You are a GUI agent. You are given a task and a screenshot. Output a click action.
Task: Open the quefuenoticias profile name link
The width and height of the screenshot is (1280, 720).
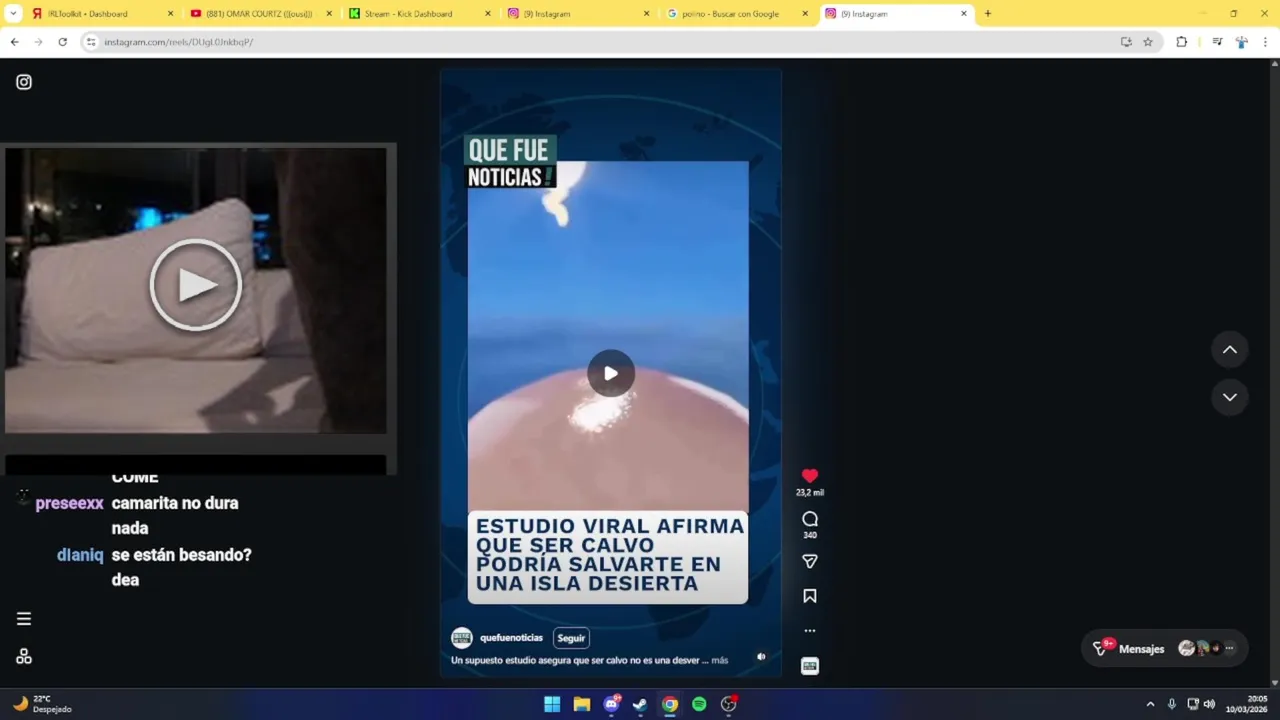pos(511,638)
